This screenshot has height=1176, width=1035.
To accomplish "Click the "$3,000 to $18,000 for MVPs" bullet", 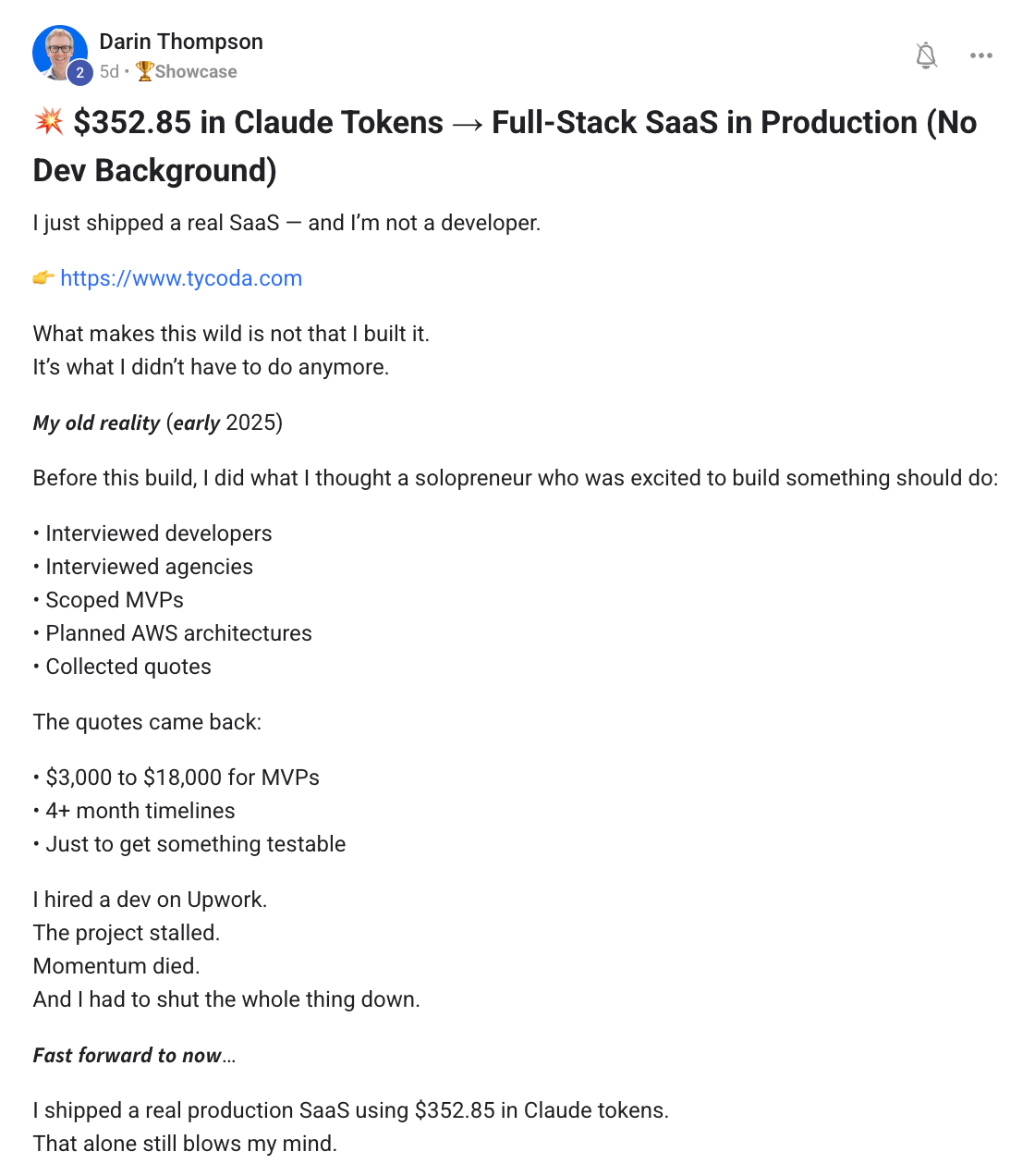I will click(182, 778).
